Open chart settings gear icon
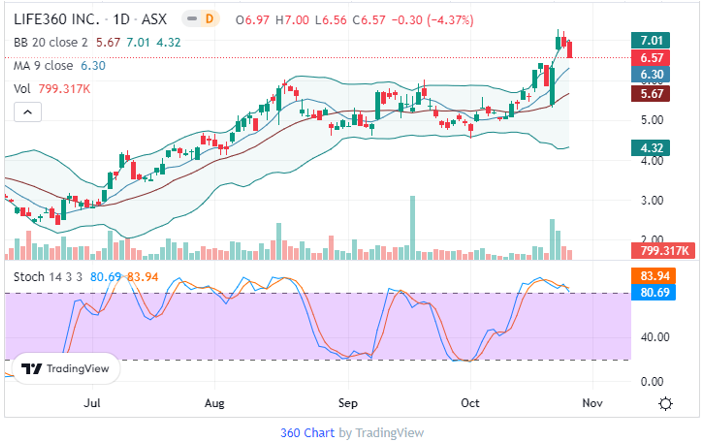Image resolution: width=705 pixels, height=442 pixels. click(666, 403)
